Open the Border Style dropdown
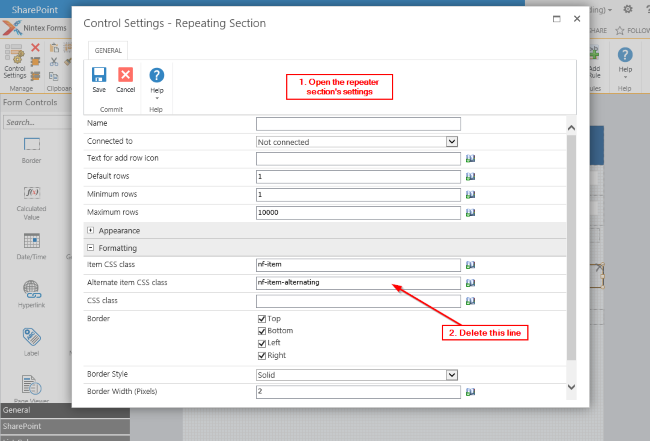Image resolution: width=650 pixels, height=441 pixels. (x=452, y=375)
